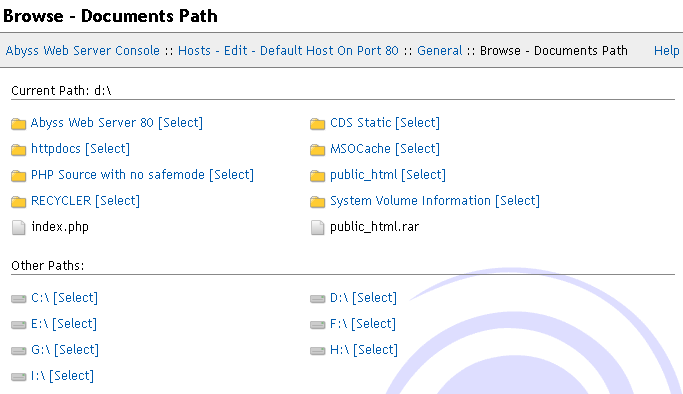Open System Volume Information folder
Image resolution: width=683 pixels, height=394 pixels.
point(410,201)
